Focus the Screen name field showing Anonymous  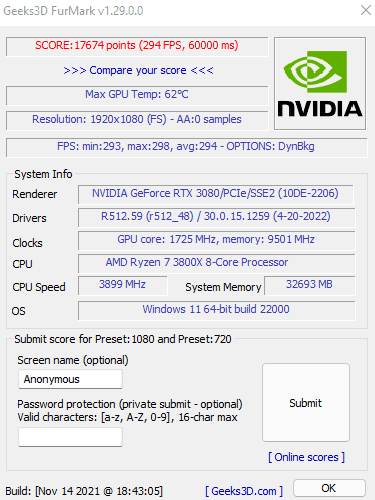click(70, 379)
